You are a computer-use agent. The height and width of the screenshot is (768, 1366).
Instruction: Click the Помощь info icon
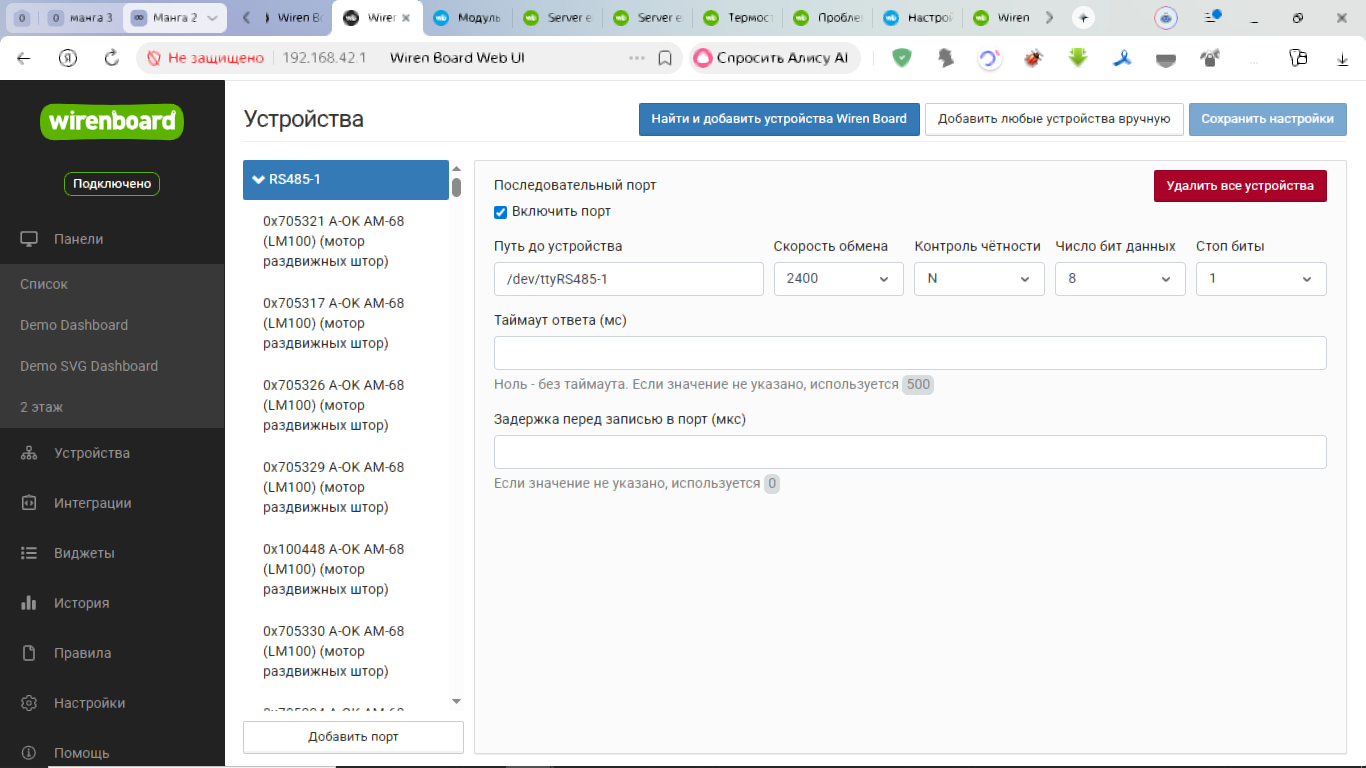(29, 752)
